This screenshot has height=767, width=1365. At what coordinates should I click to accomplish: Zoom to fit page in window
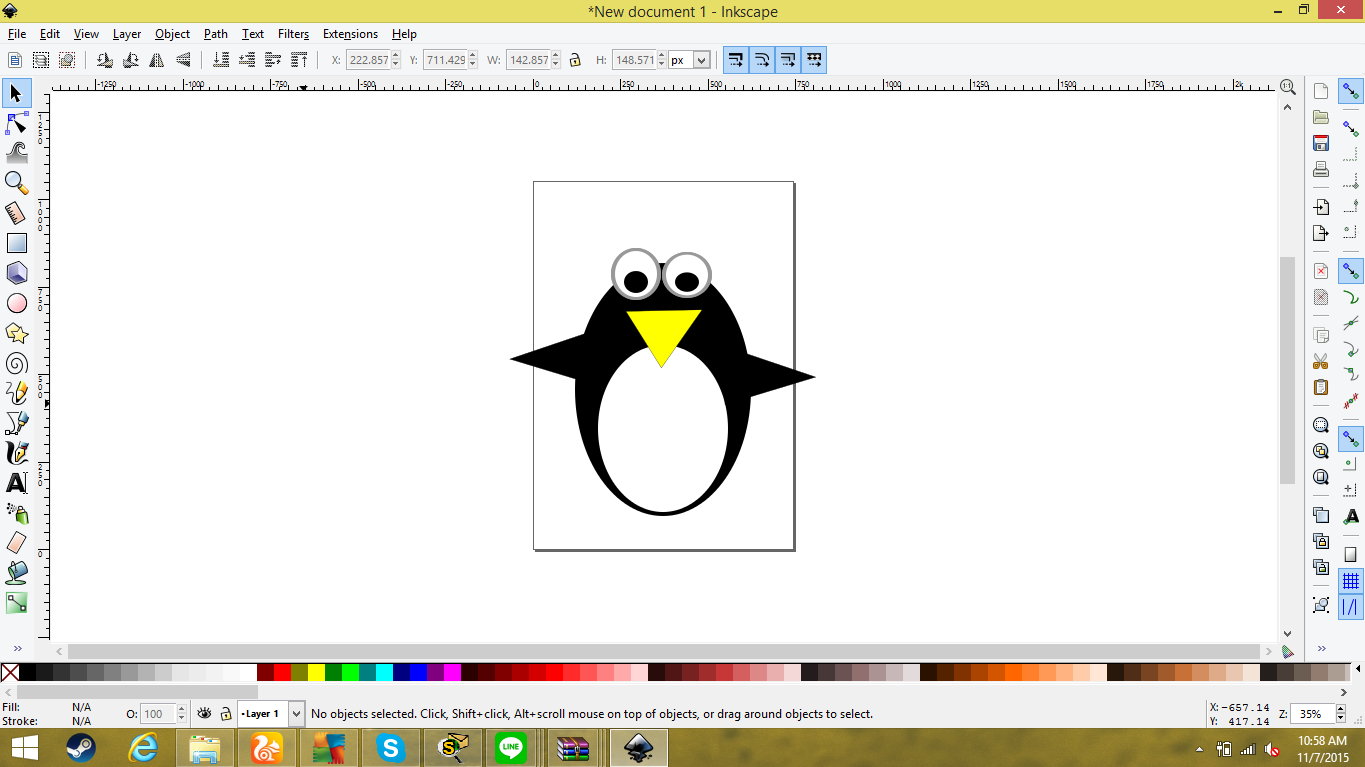[1321, 477]
